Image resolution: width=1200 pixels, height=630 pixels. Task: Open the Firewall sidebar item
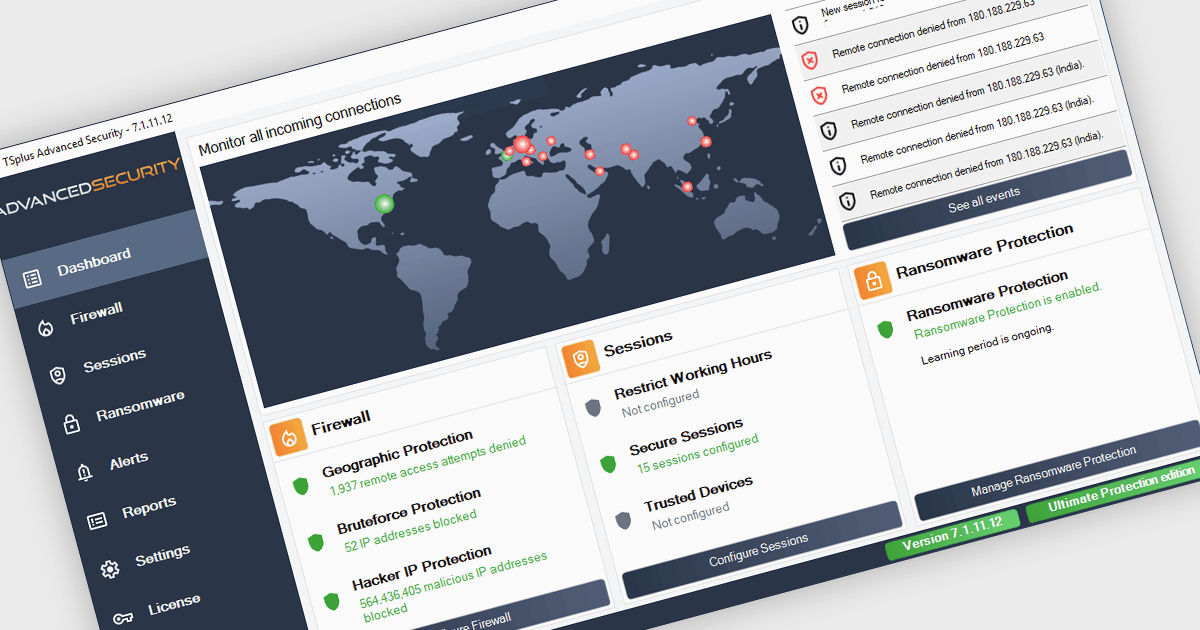tap(96, 313)
